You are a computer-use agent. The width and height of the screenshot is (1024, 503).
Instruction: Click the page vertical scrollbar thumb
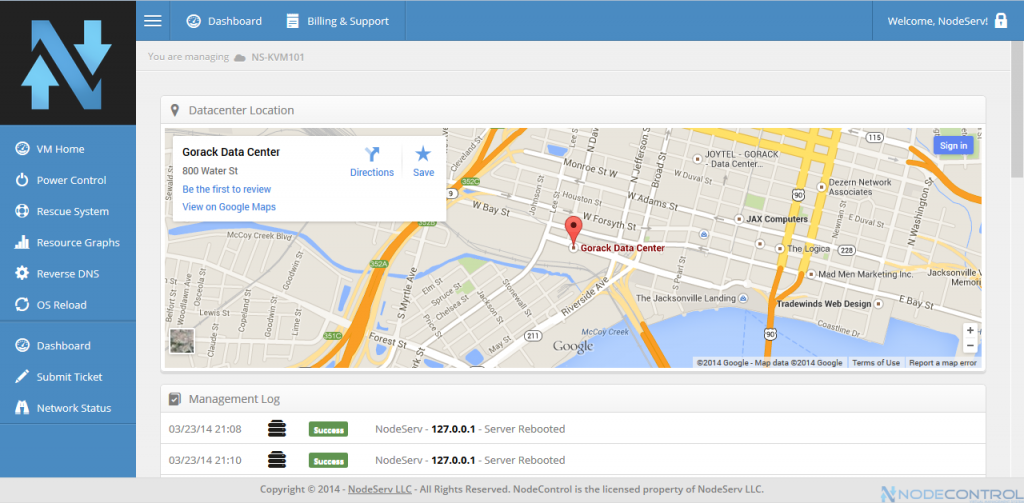pos(1017,109)
